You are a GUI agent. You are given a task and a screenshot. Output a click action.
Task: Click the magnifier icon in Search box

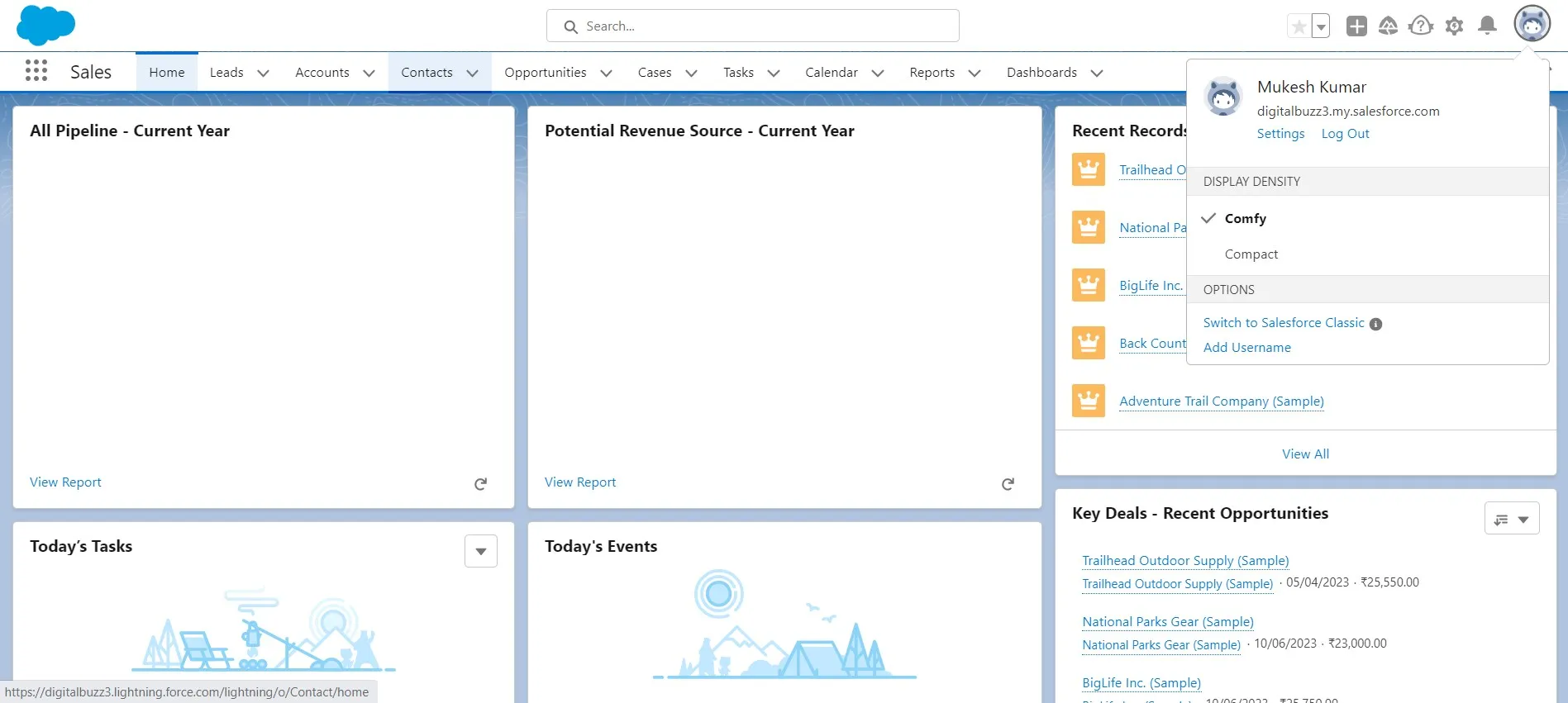[570, 26]
